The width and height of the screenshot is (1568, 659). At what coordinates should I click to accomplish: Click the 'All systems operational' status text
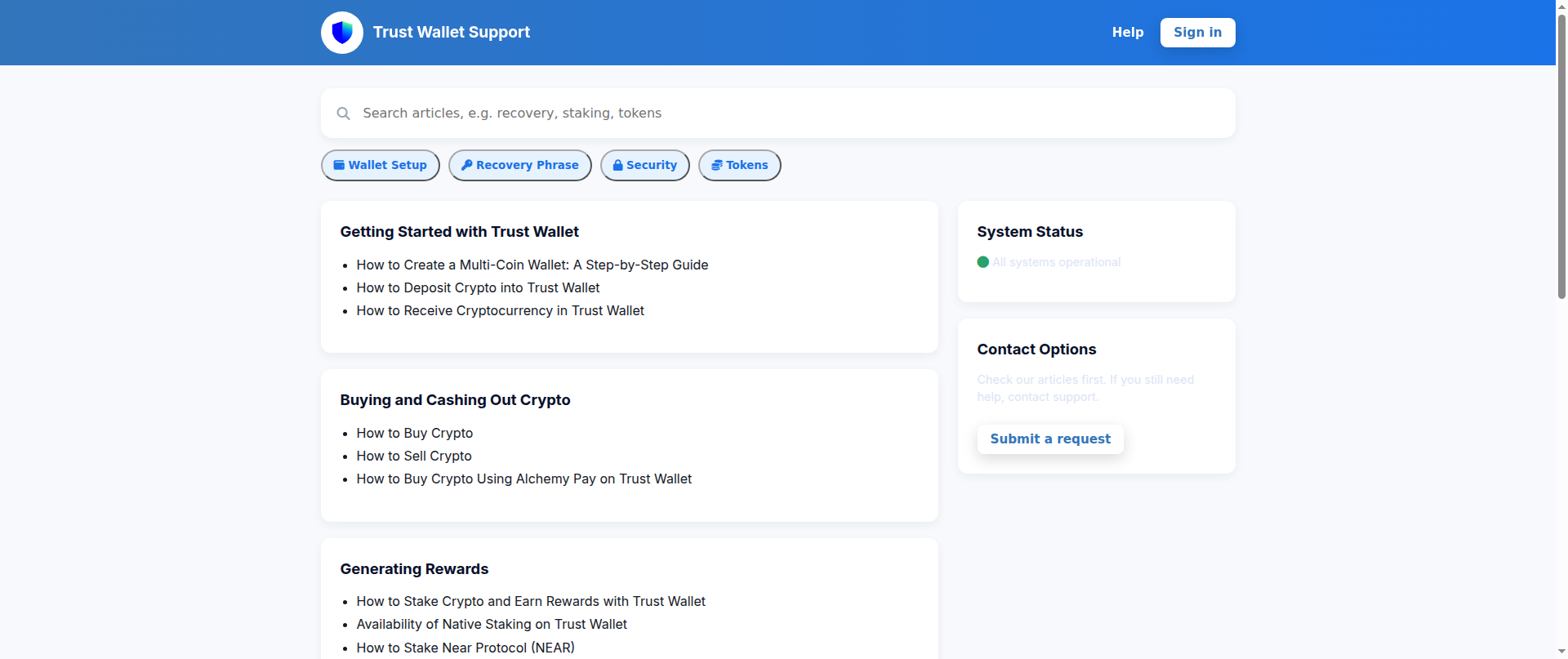click(1057, 262)
